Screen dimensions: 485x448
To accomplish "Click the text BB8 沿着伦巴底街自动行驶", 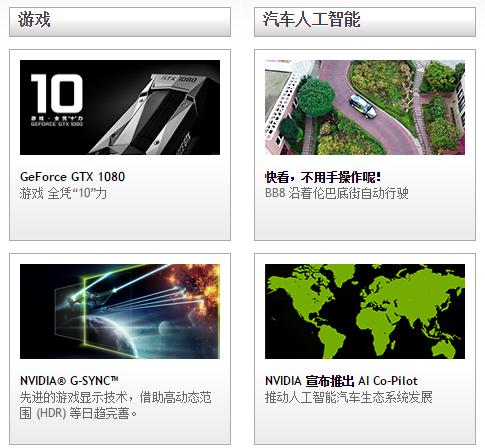I will click(336, 193).
